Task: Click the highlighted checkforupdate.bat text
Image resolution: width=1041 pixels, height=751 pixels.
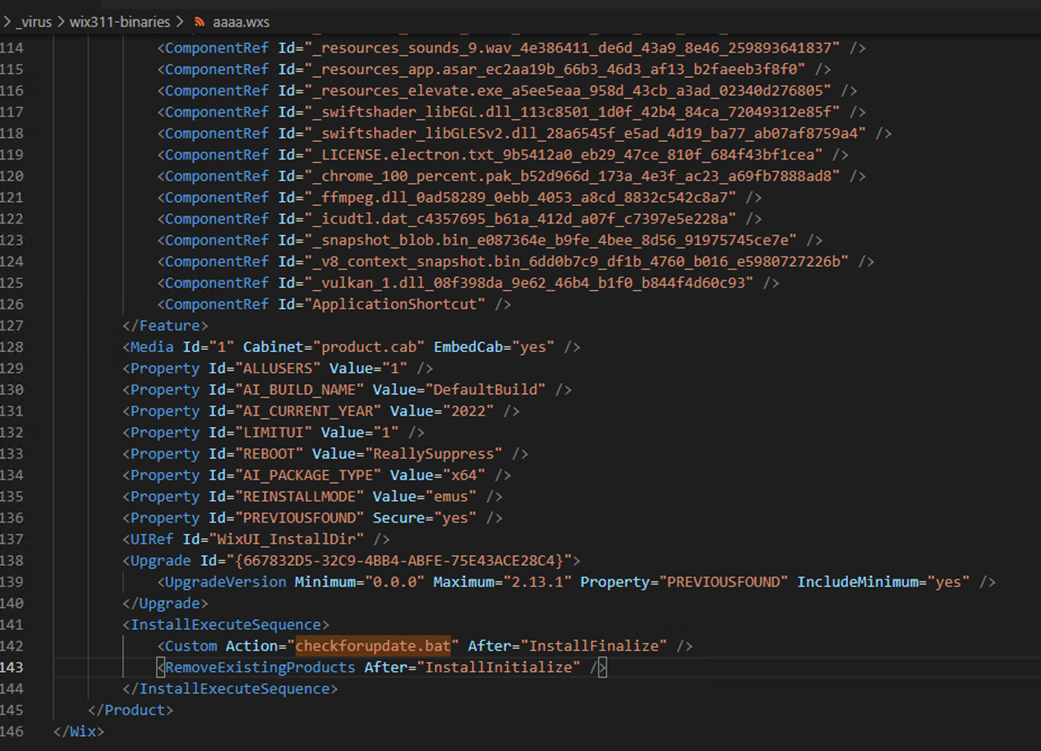Action: [x=375, y=646]
